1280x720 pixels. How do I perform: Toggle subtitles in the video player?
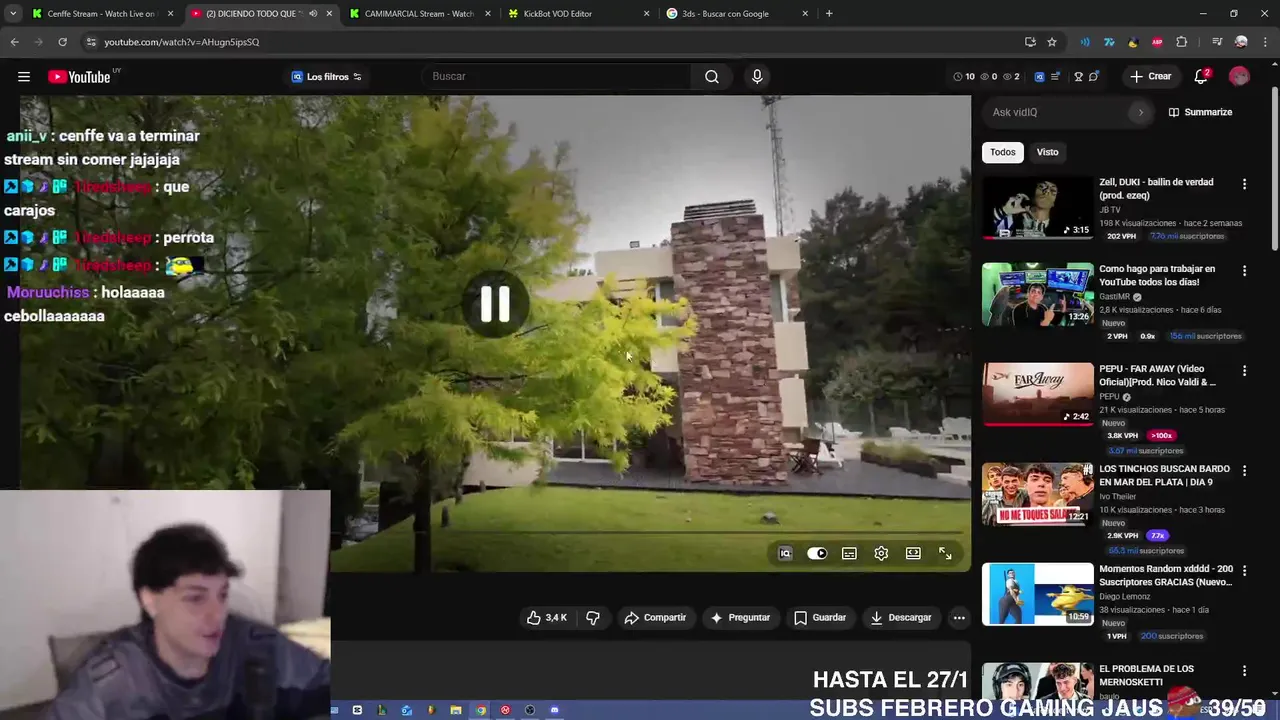click(849, 553)
